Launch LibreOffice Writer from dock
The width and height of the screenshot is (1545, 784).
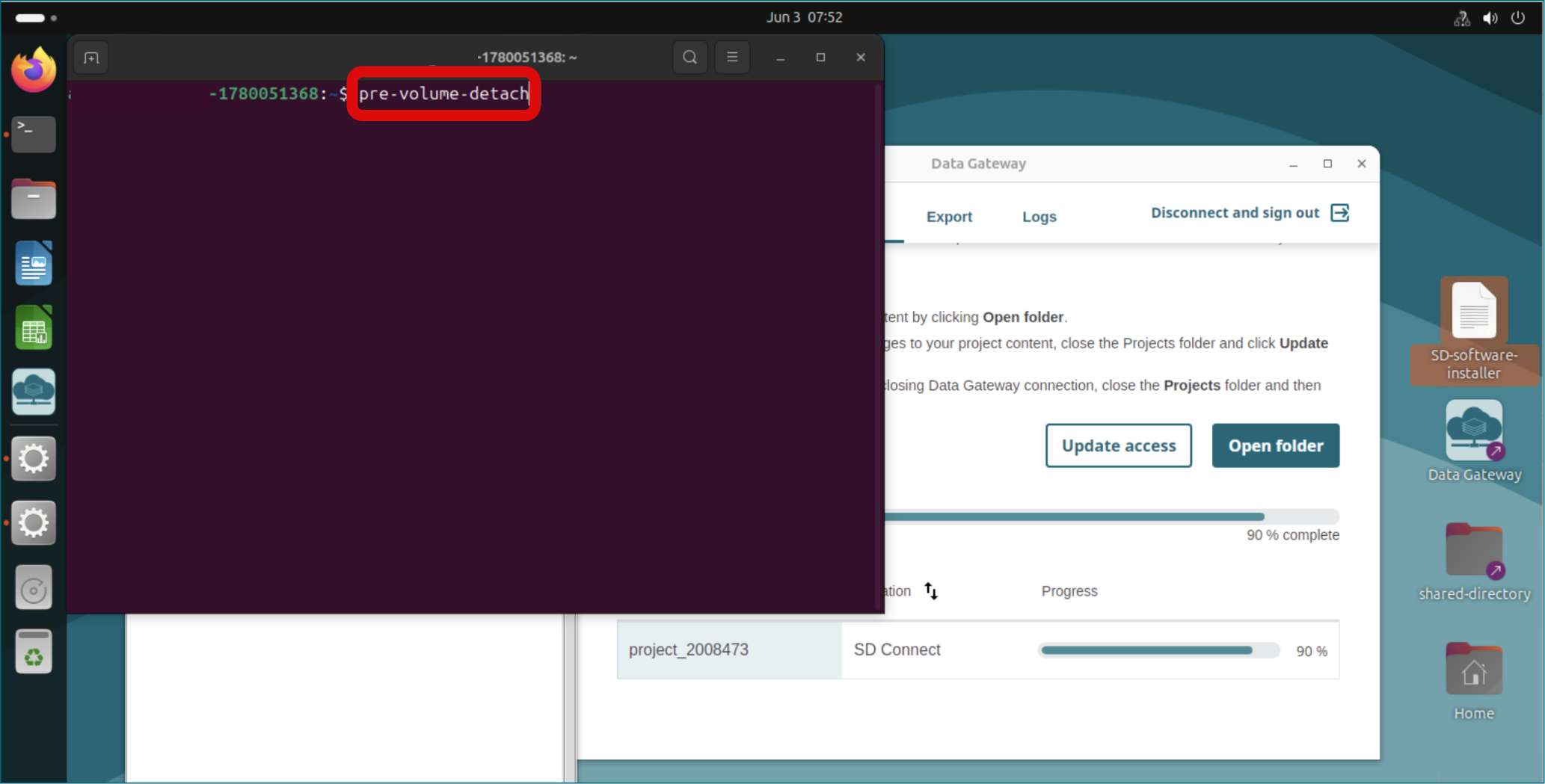click(34, 263)
